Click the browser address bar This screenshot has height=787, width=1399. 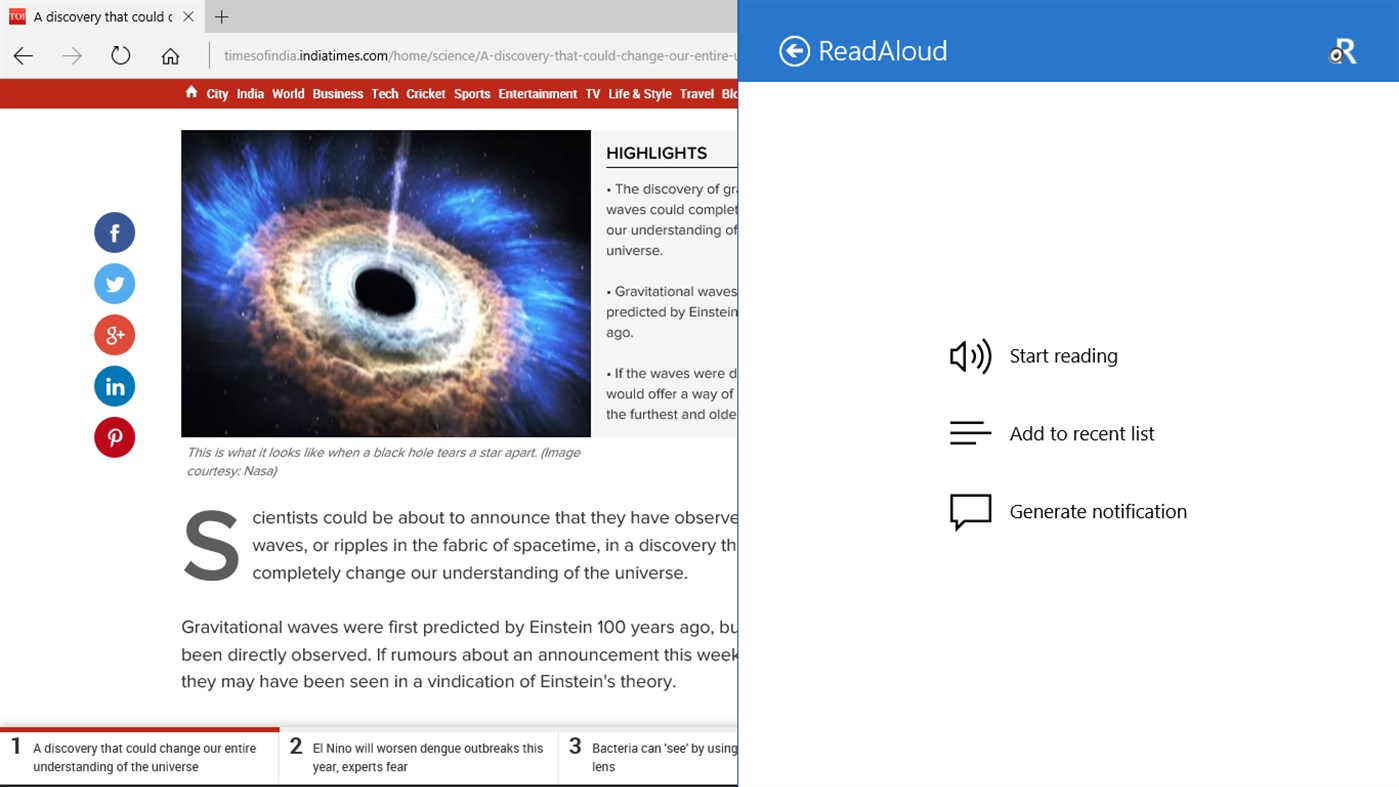[450, 55]
